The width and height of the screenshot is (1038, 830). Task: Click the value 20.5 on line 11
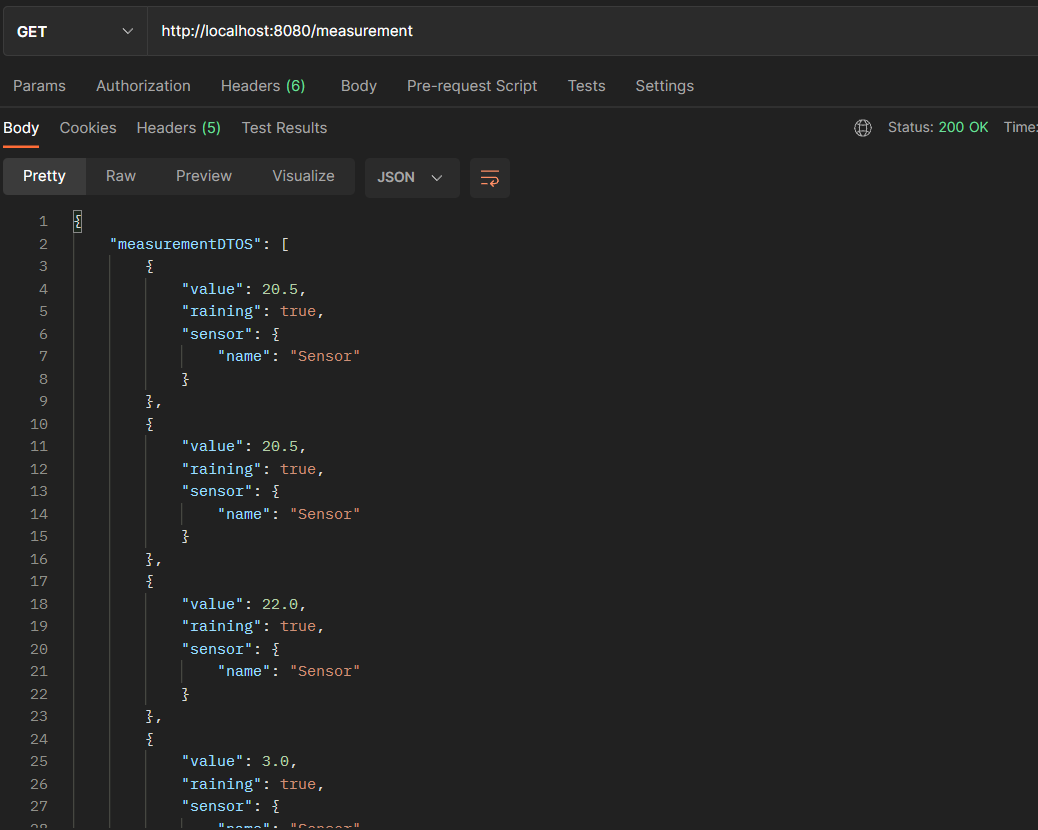(x=279, y=446)
